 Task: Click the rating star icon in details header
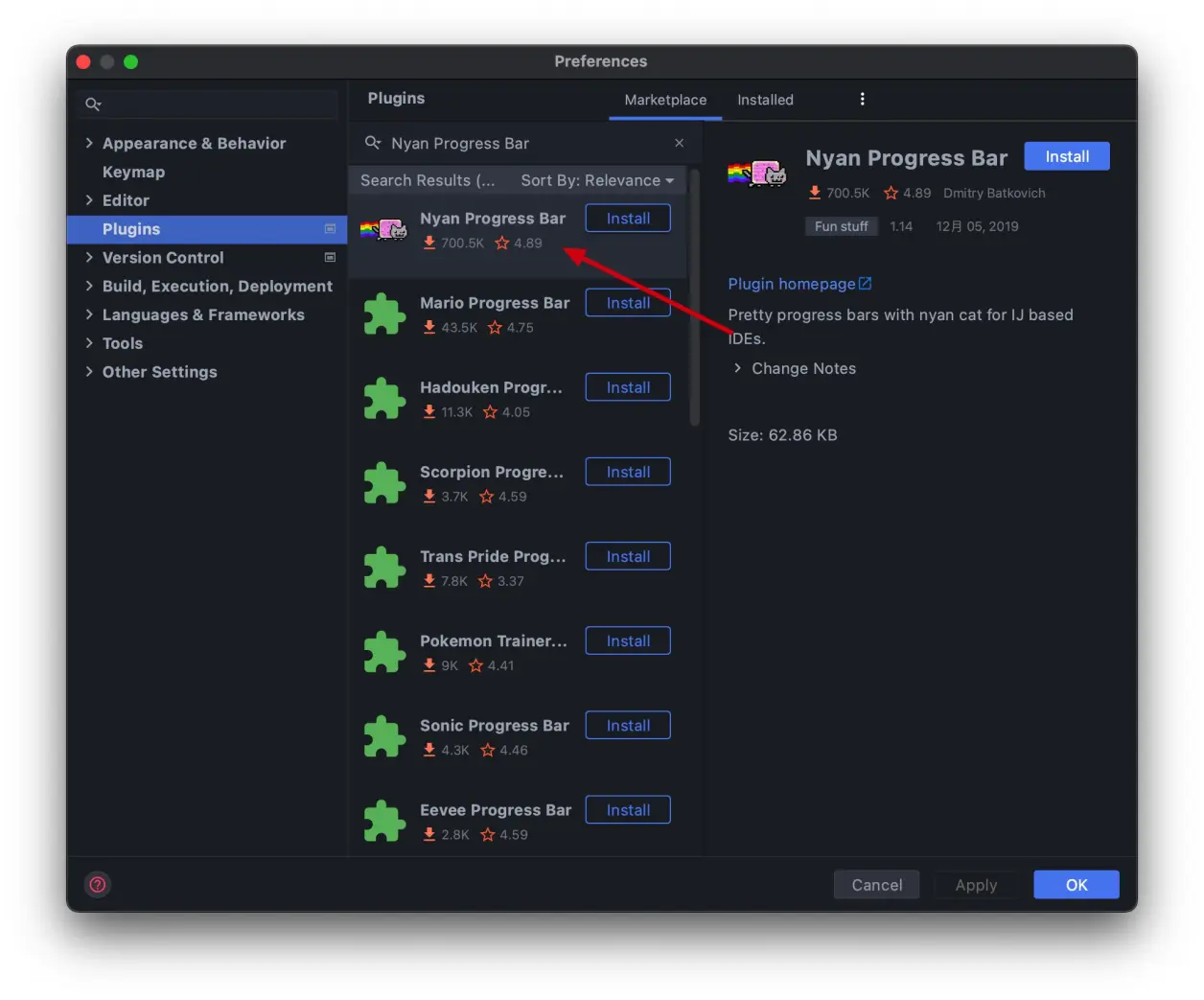click(x=891, y=193)
